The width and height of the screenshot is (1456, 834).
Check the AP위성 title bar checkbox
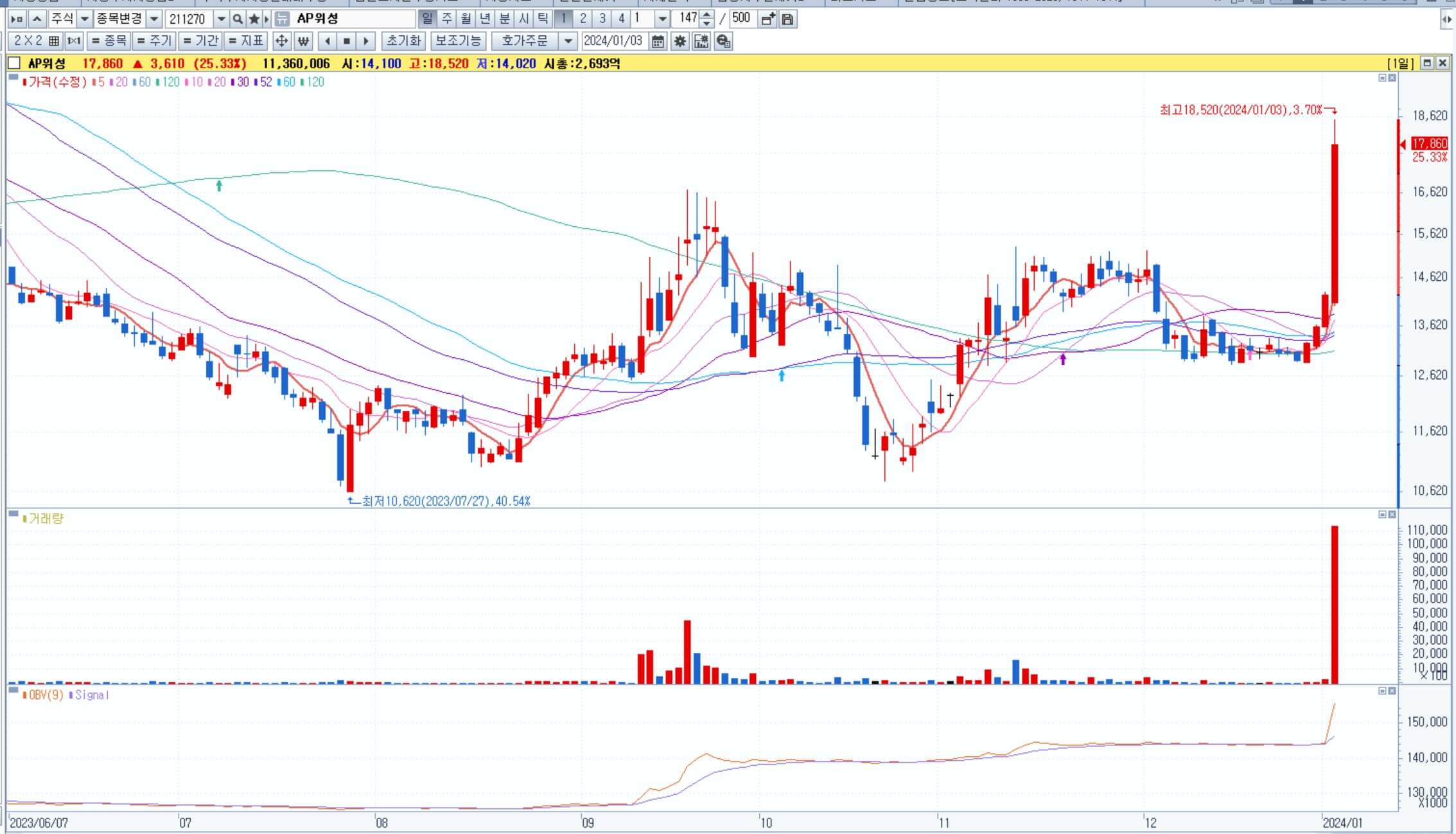pyautogui.click(x=13, y=63)
